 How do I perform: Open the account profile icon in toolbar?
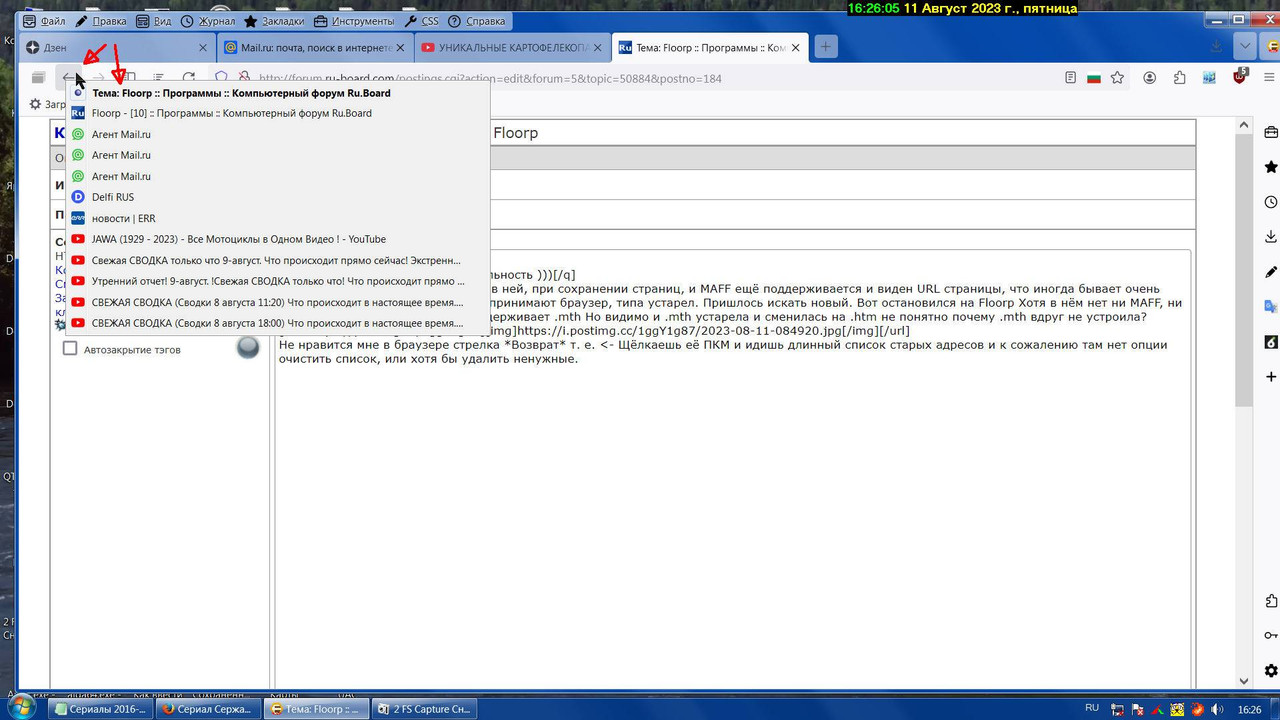[1150, 77]
